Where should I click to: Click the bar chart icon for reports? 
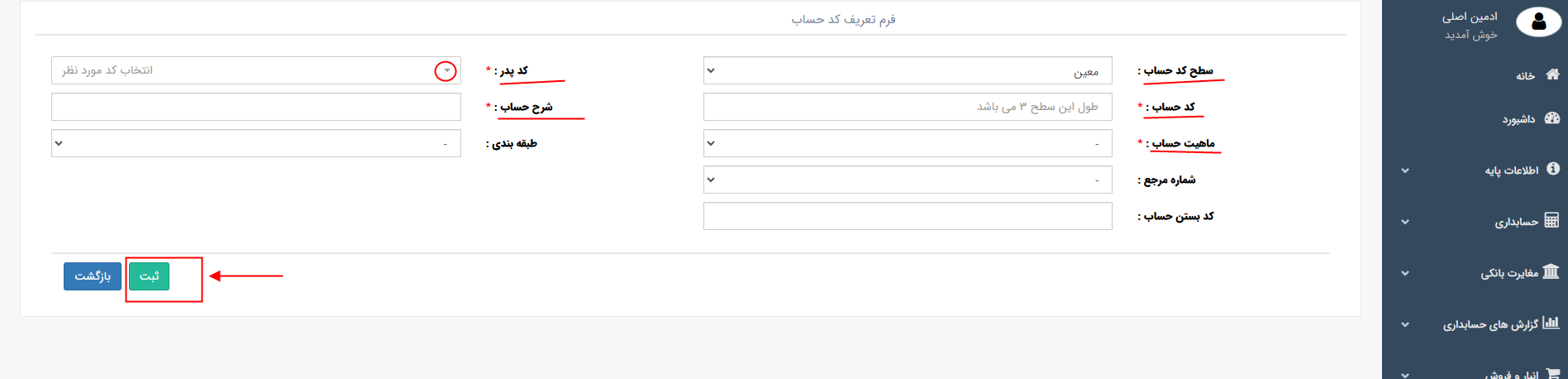(x=1551, y=323)
